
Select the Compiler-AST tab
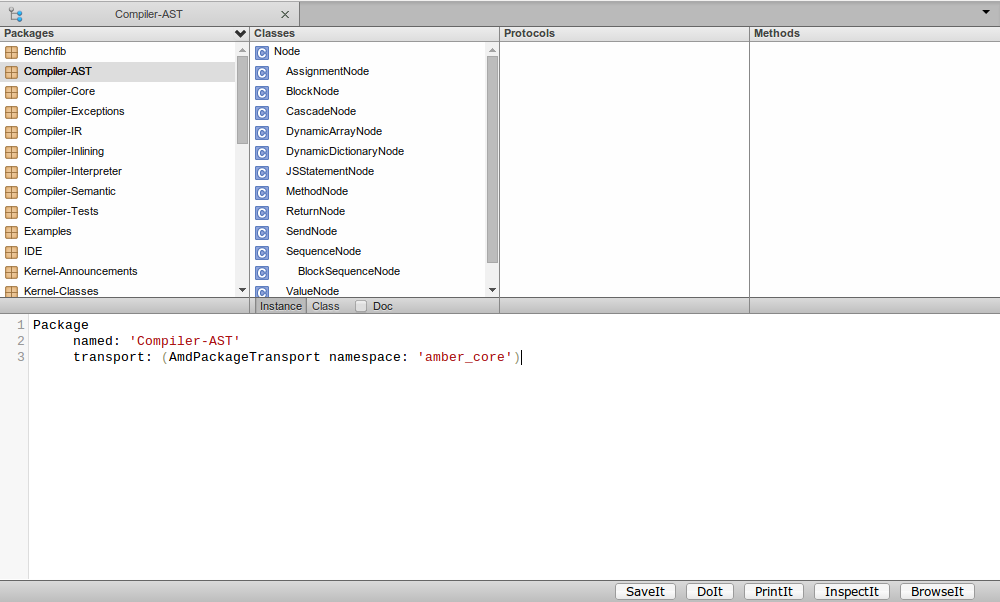[148, 14]
